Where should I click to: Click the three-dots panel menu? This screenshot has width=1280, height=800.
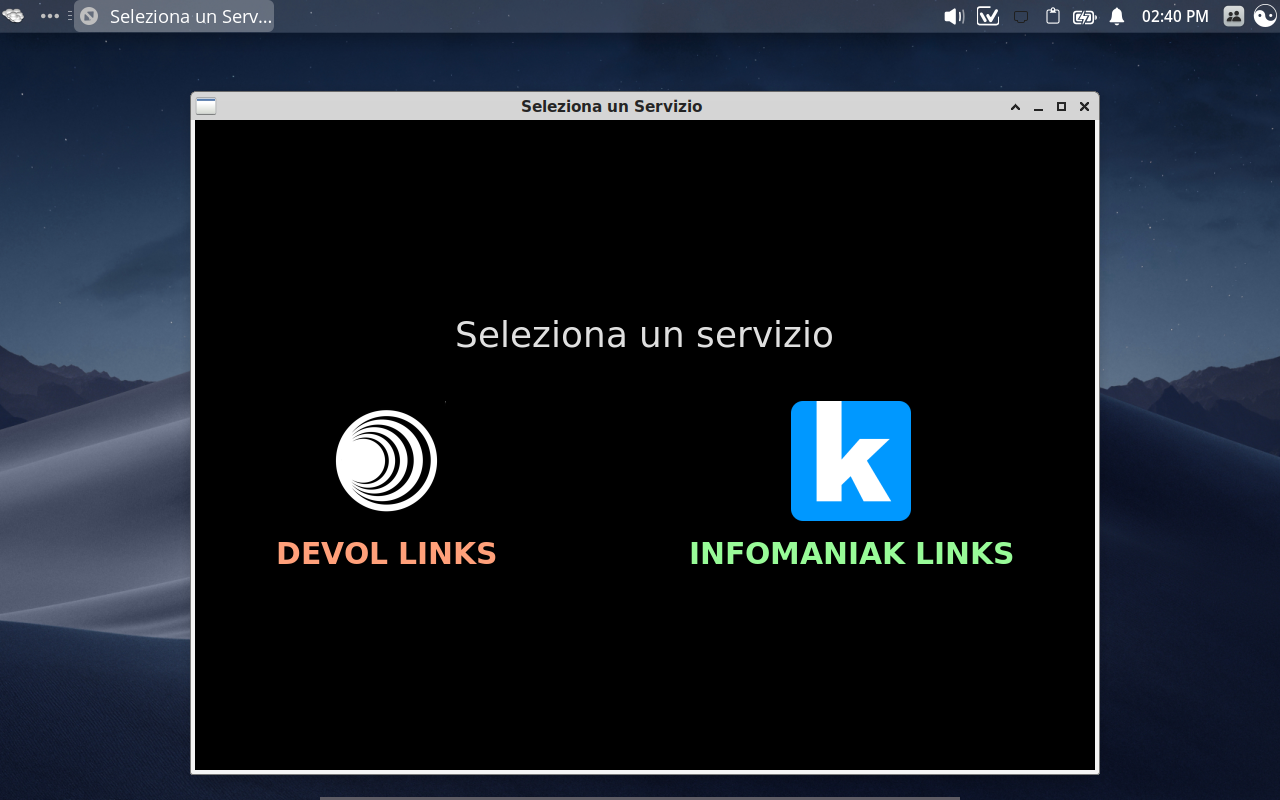pyautogui.click(x=50, y=16)
